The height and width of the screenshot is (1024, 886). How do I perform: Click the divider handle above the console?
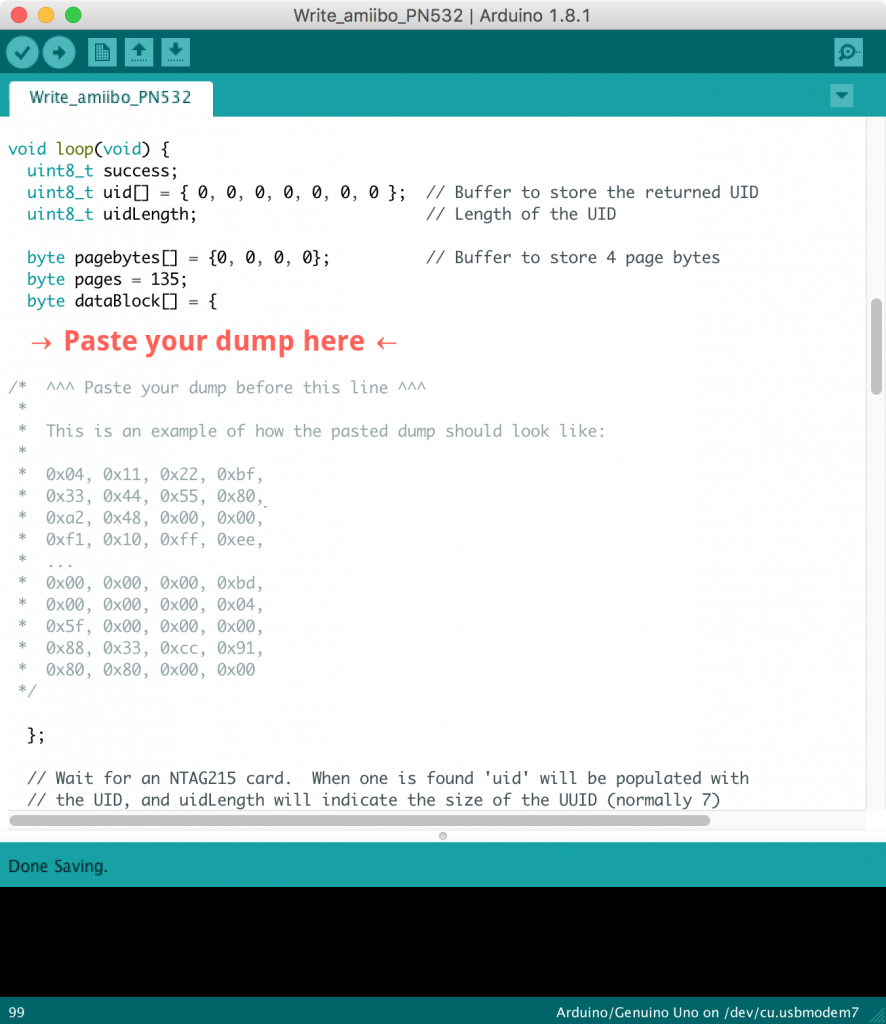[442, 835]
